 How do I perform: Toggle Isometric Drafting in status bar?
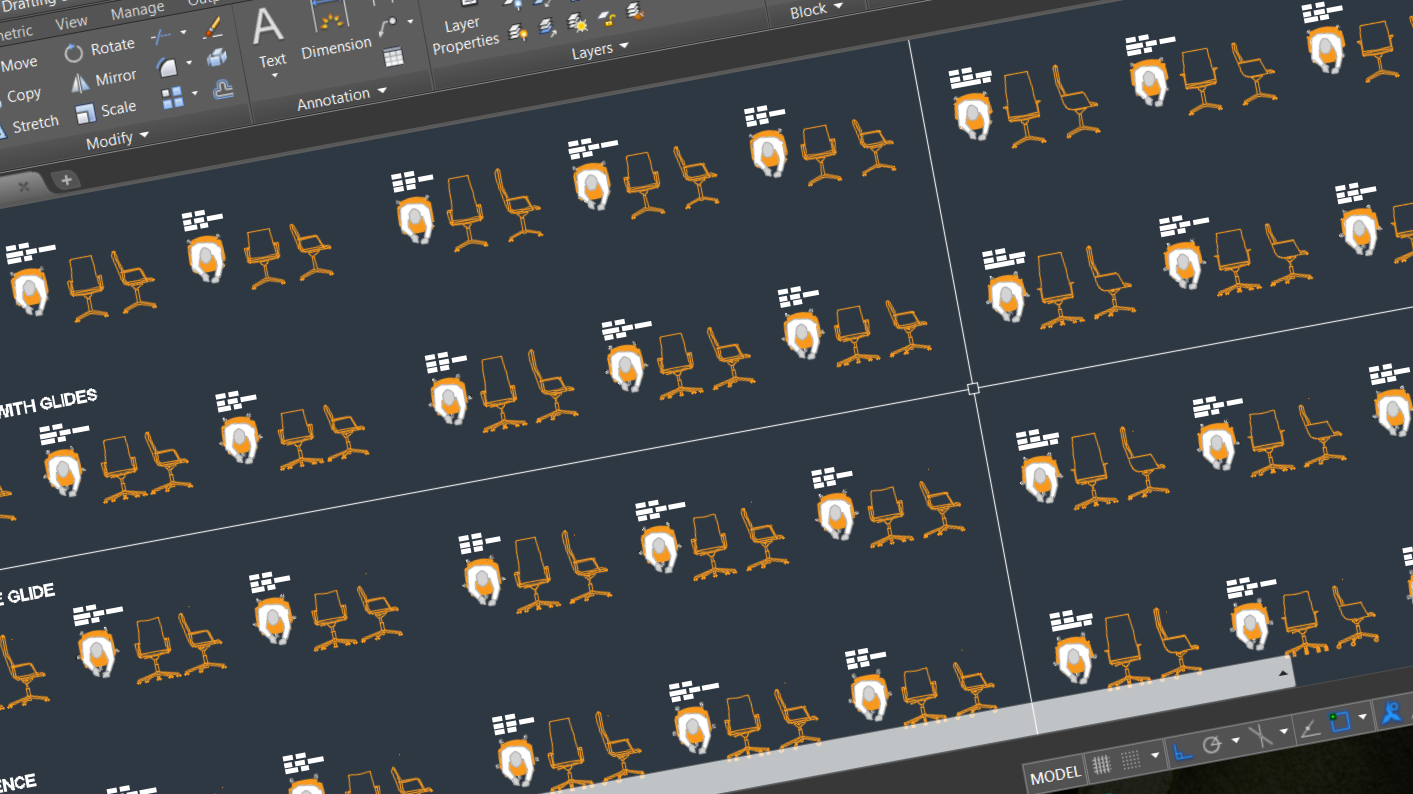point(1261,736)
